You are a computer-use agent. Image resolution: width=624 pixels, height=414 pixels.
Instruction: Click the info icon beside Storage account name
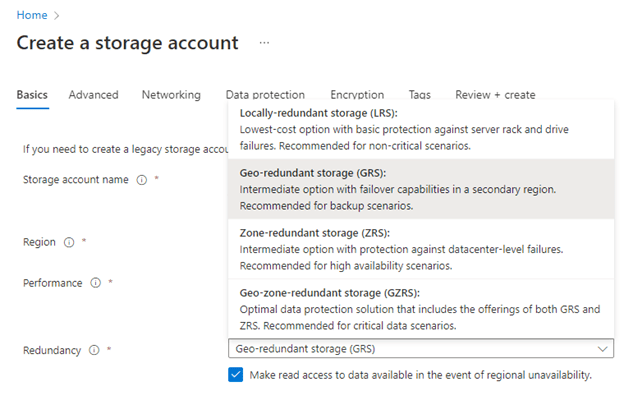[142, 180]
